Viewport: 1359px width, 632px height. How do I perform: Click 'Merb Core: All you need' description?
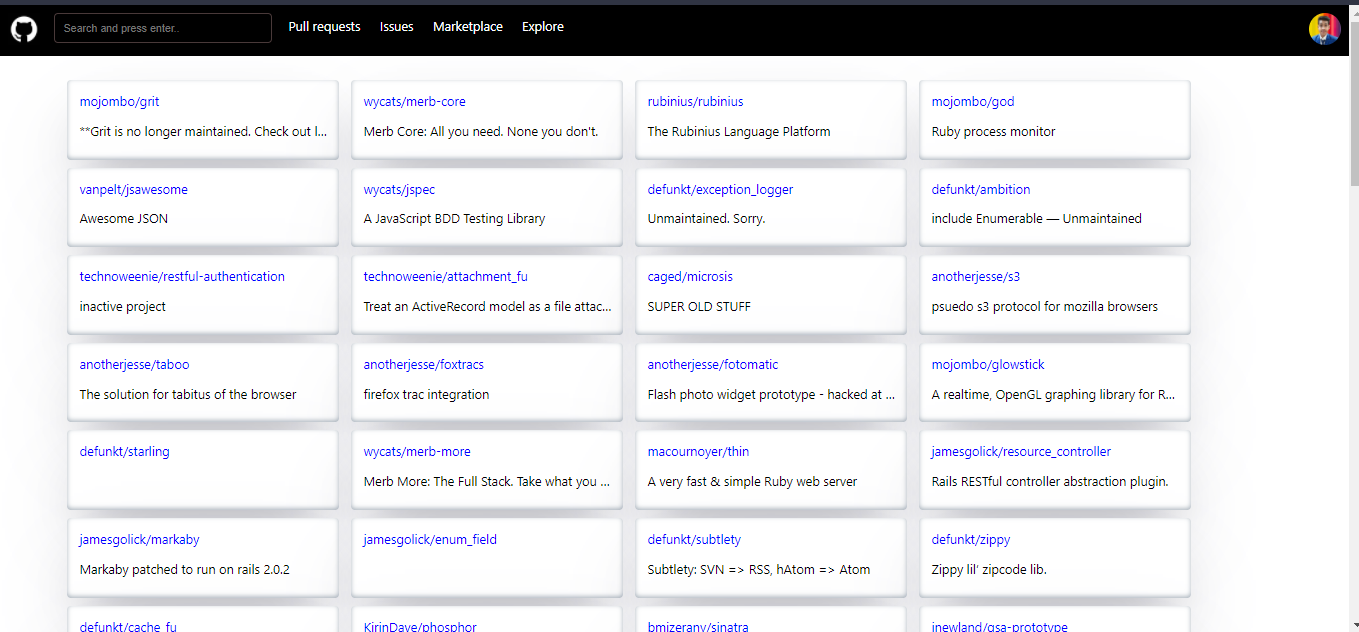[481, 132]
